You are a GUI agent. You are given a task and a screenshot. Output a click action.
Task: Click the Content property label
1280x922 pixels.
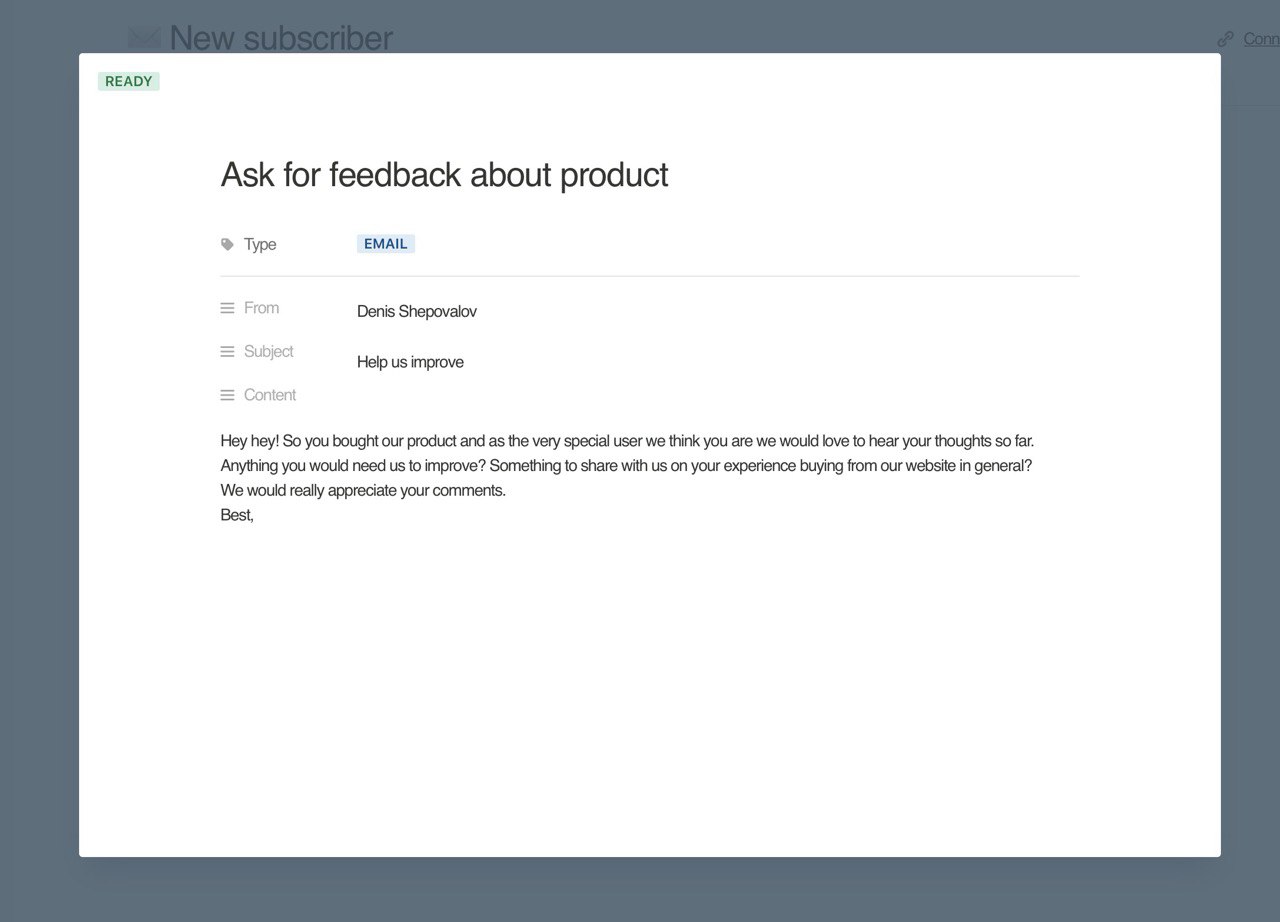(270, 395)
